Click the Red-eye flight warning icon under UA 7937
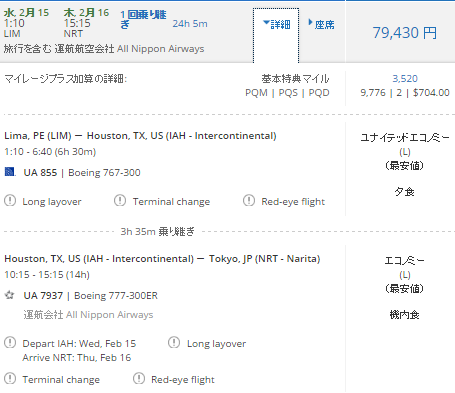The width and height of the screenshot is (455, 393). pyautogui.click(x=139, y=379)
